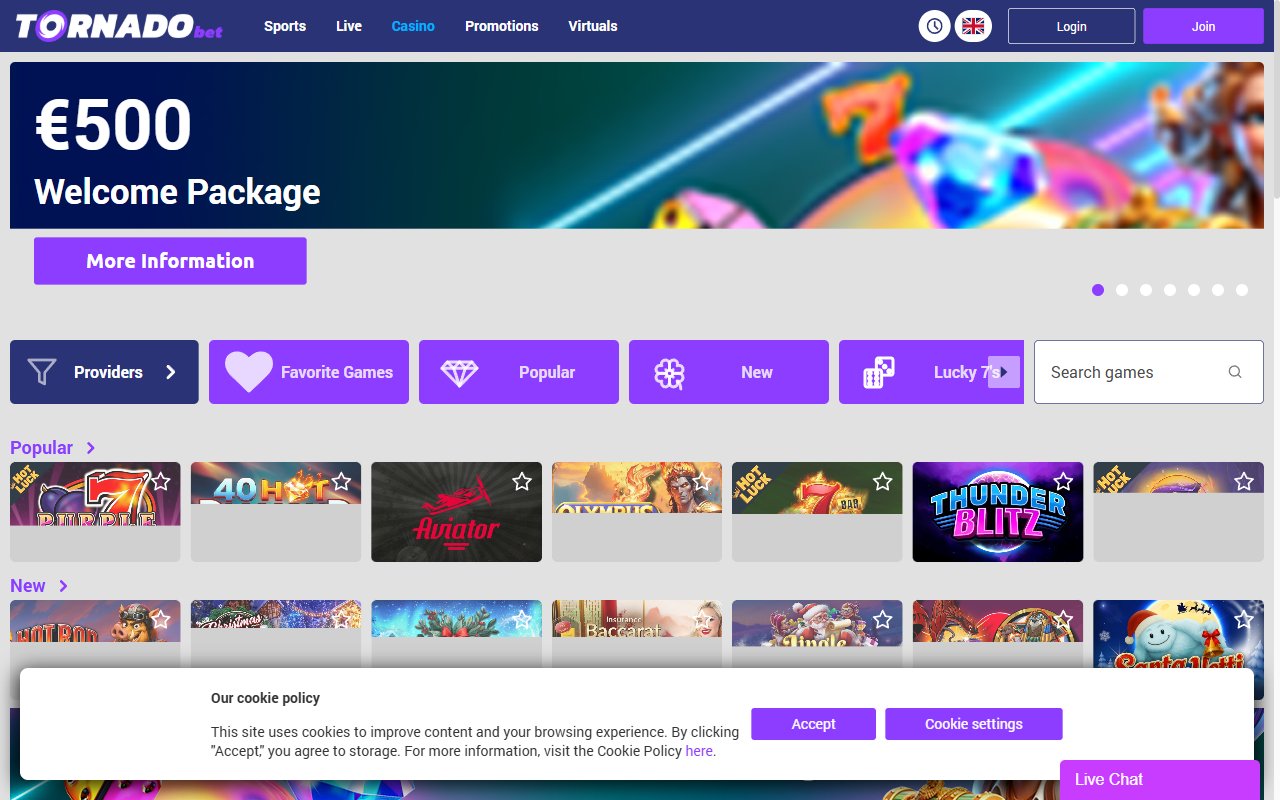Open the 40 Hot game thumbnail
This screenshot has width=1280, height=800.
point(276,512)
